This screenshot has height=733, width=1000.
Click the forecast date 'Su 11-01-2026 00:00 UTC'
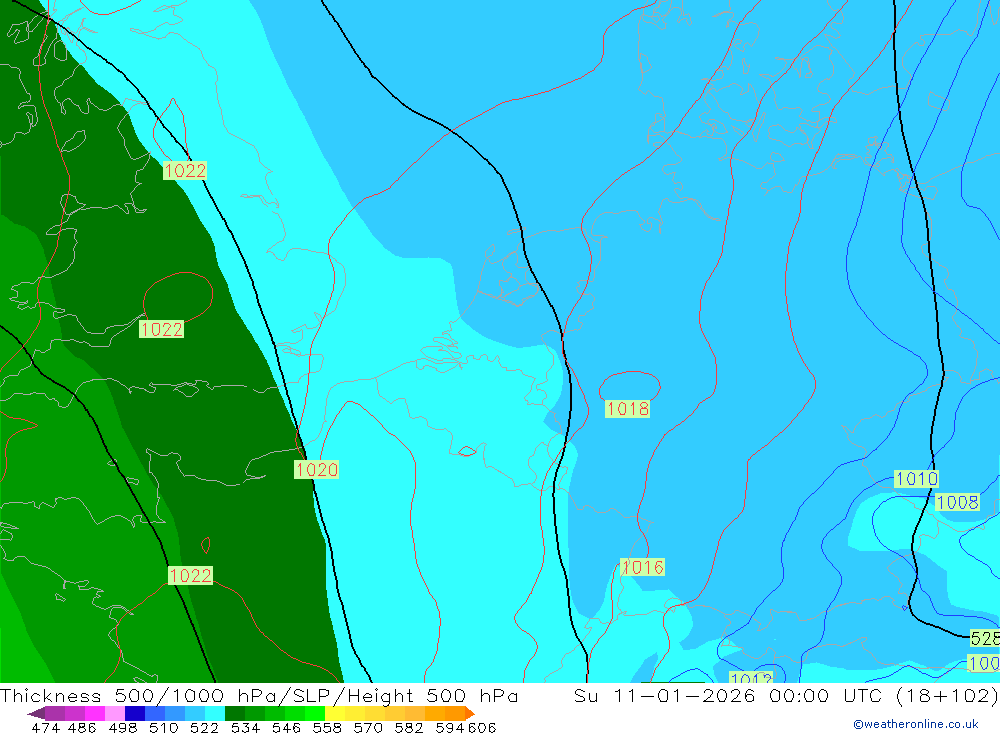[727, 695]
